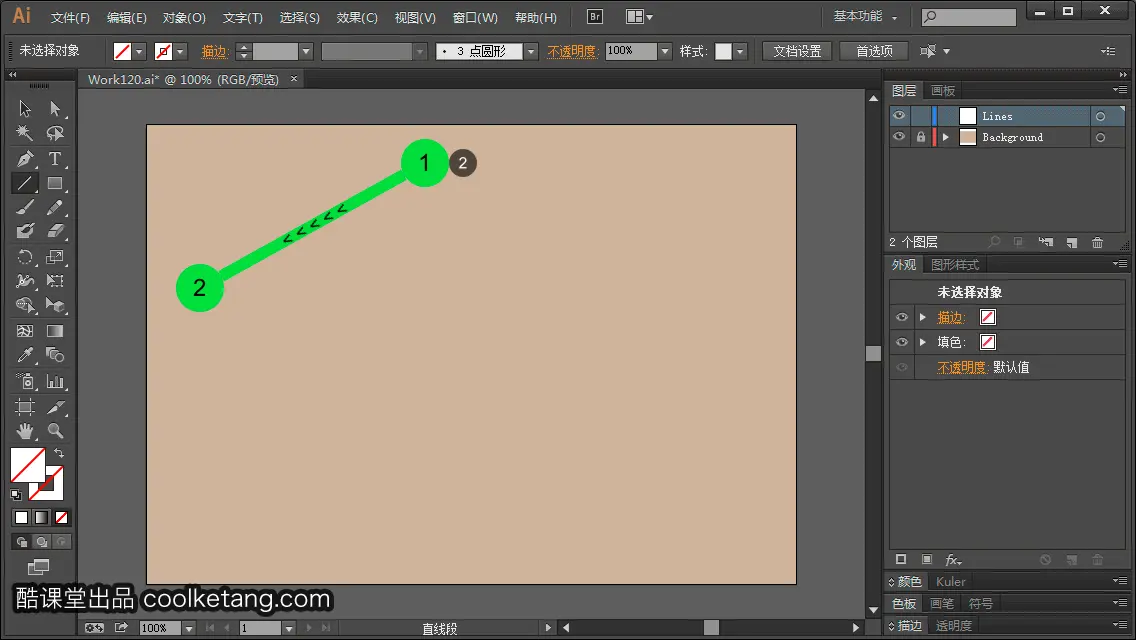The height and width of the screenshot is (640, 1136).
Task: Pick the Eyedropper tool
Action: (25, 355)
